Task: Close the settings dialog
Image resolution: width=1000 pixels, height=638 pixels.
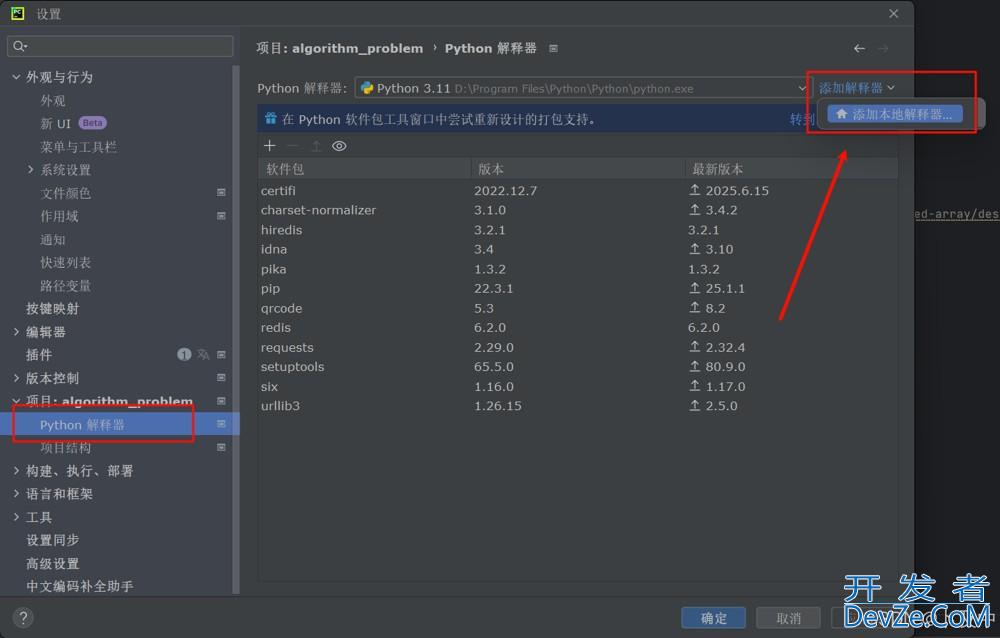Action: coord(893,13)
